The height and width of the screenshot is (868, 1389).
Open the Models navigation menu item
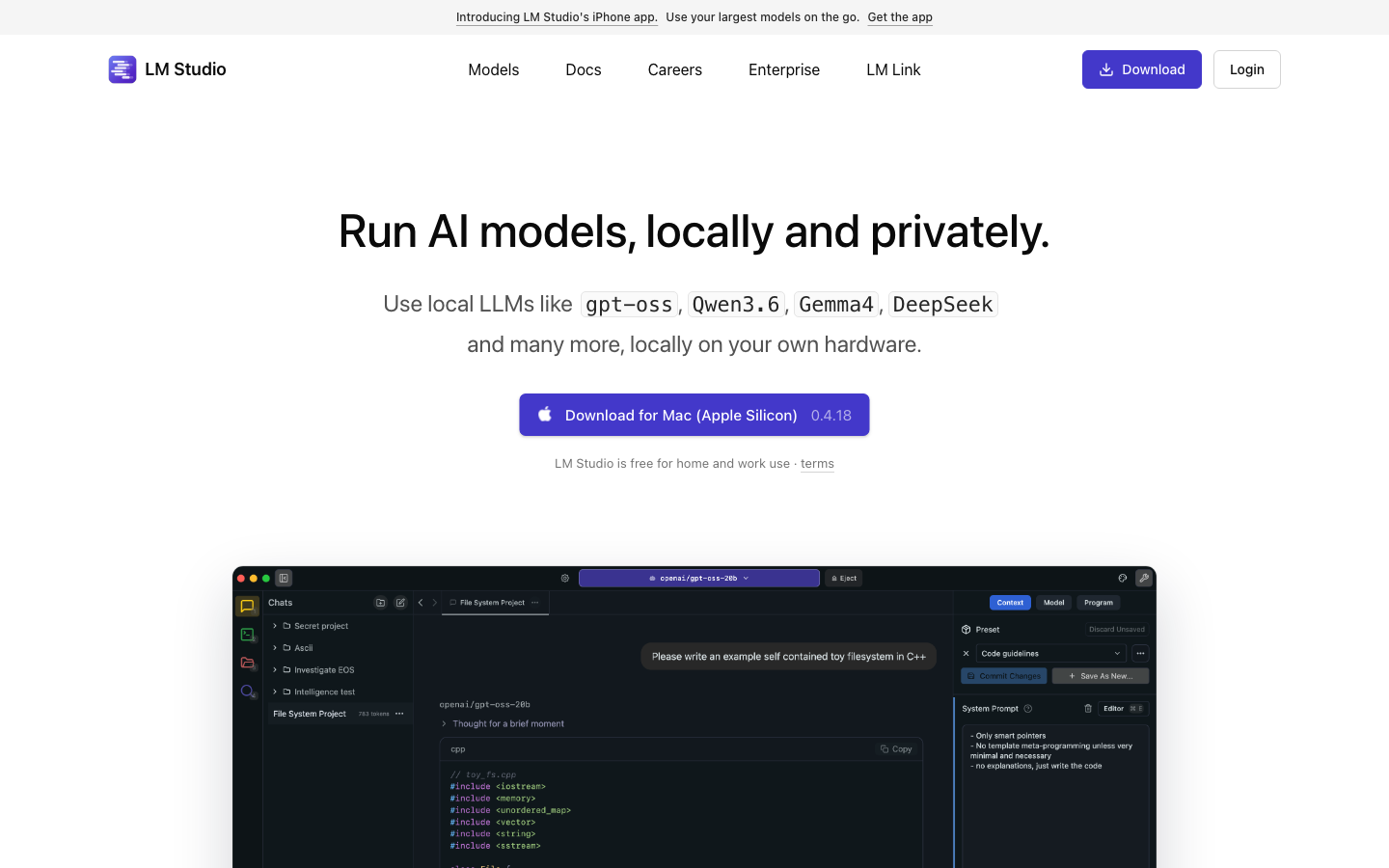[x=494, y=69]
